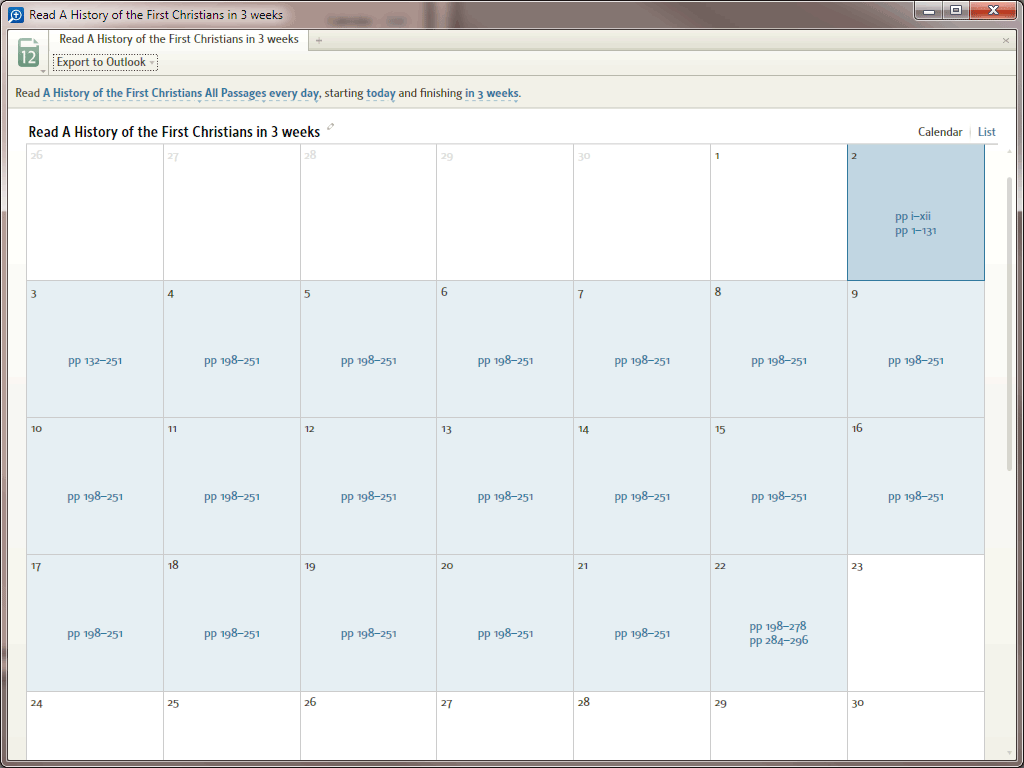Screen dimensions: 1024x768
Task: Change the book 'A History of the First Christians'
Action: (123, 93)
